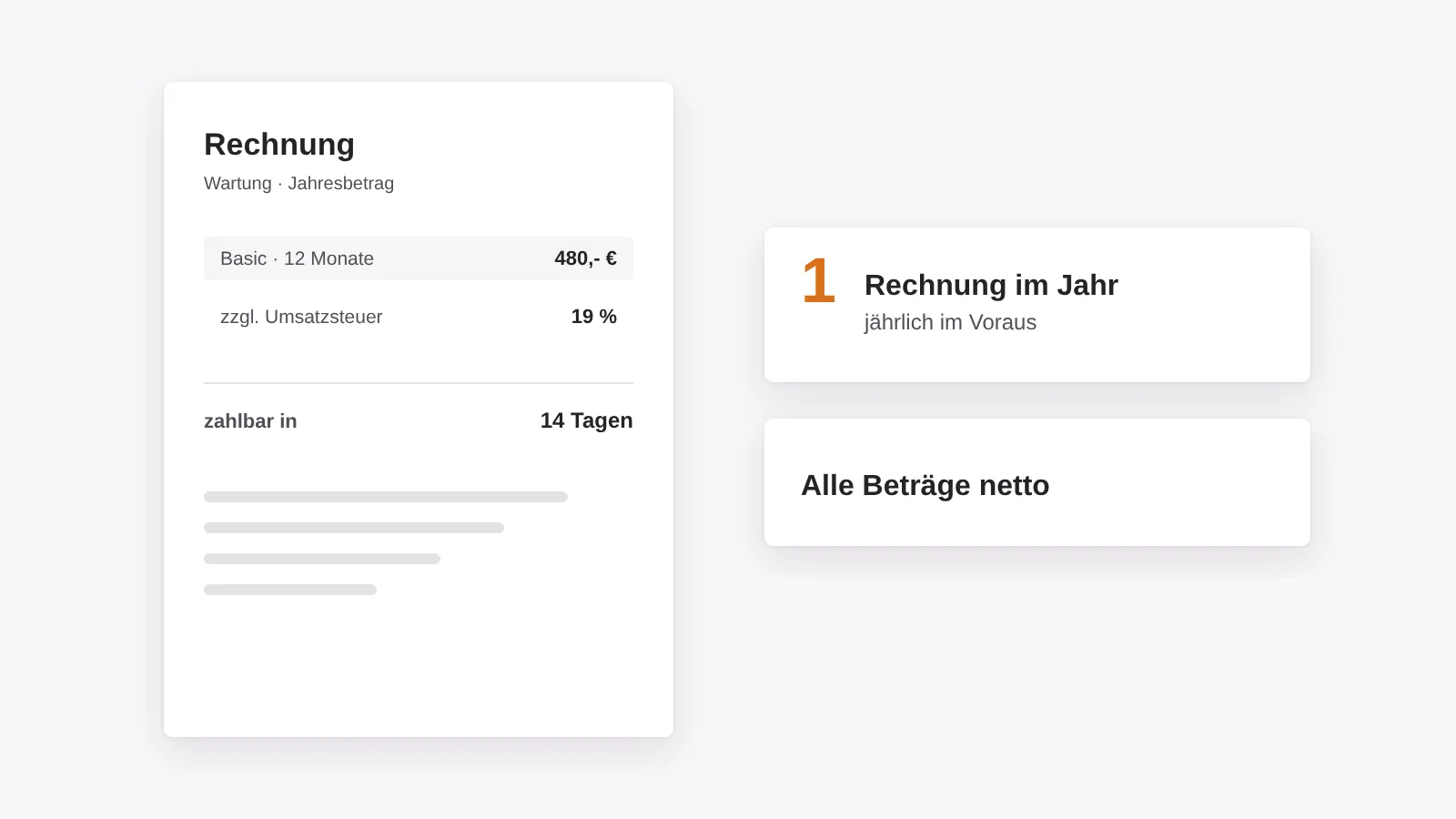
Task: Select the 'jährlich im Voraus' text
Action: 950,322
